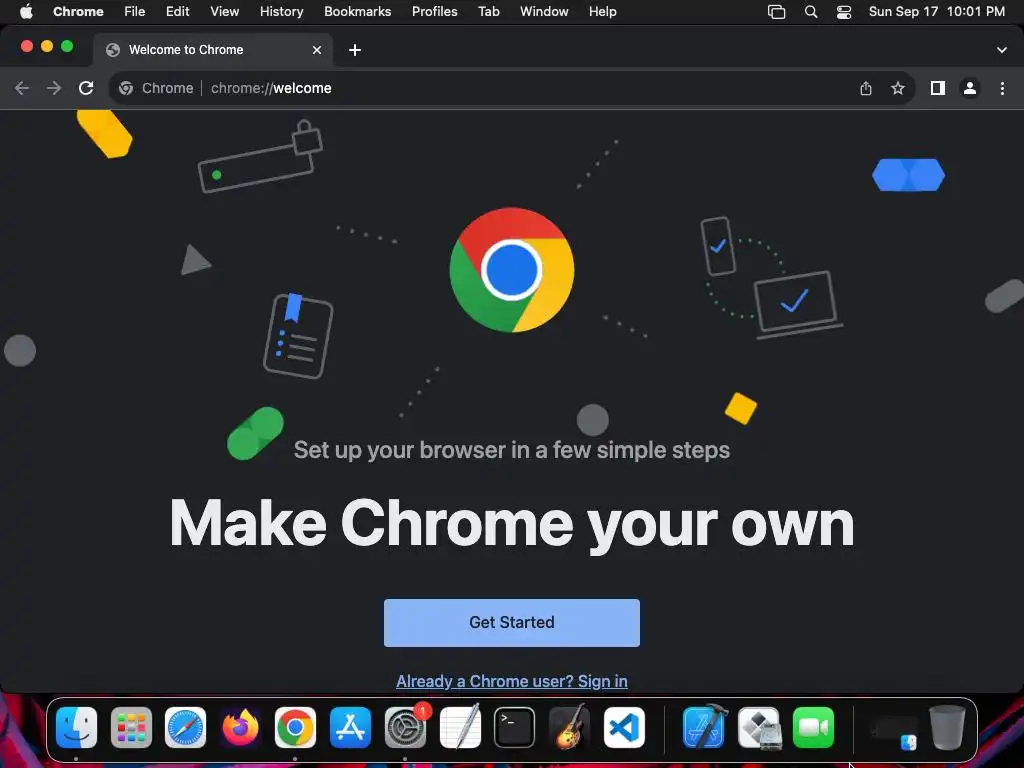This screenshot has width=1024, height=768.
Task: Launch Terminal from the Dock
Action: coord(515,728)
